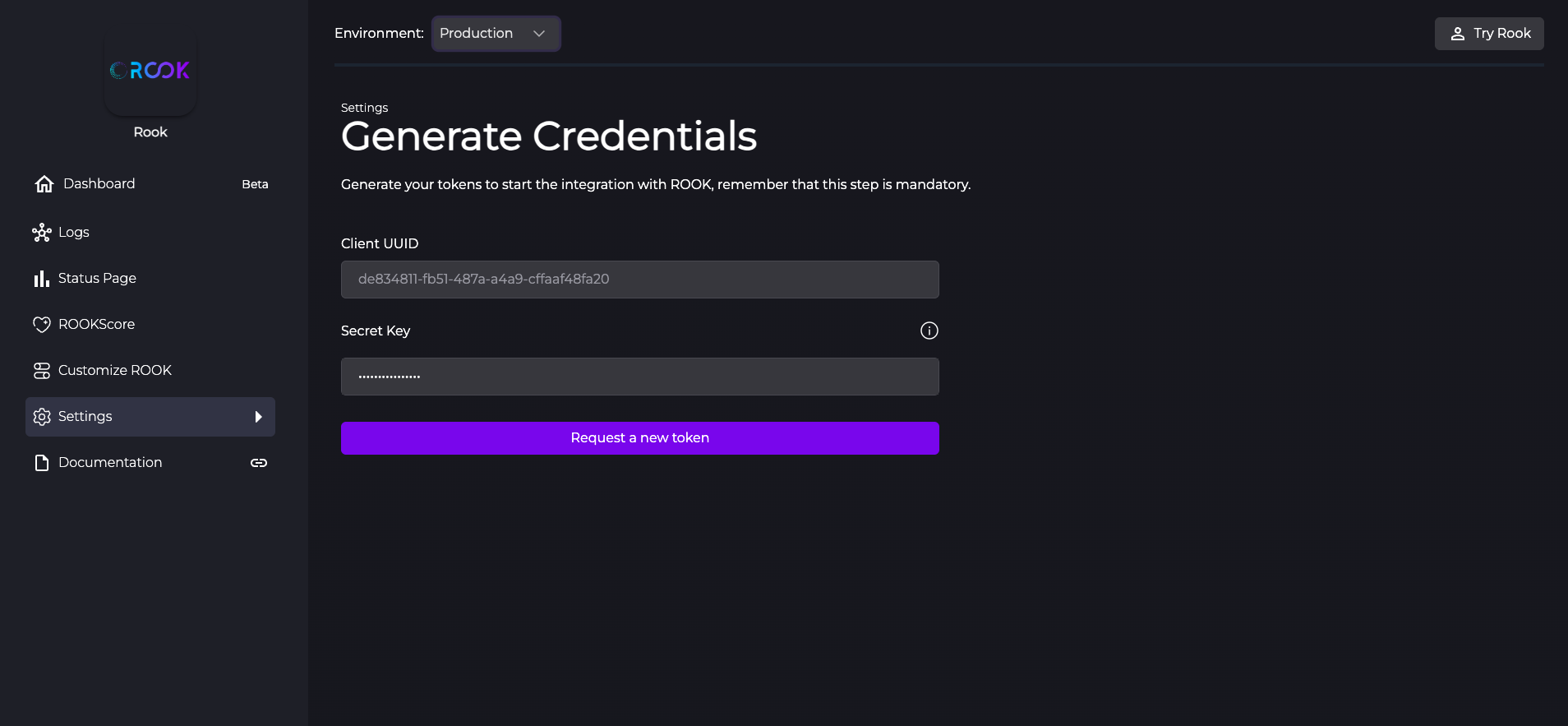Click the Secret Key info icon

point(929,331)
